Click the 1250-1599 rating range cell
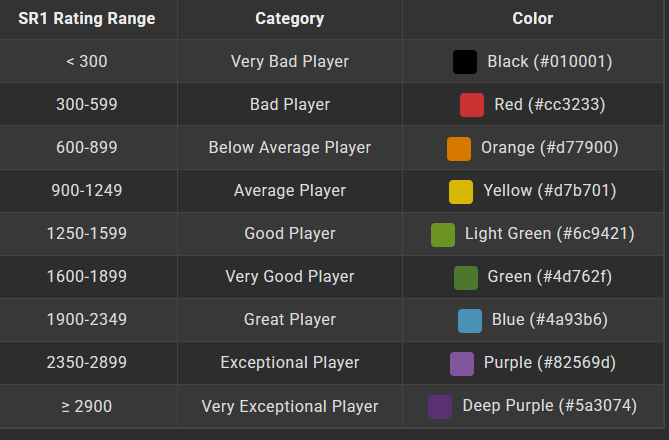Viewport: 669px width, 440px height. coord(87,234)
